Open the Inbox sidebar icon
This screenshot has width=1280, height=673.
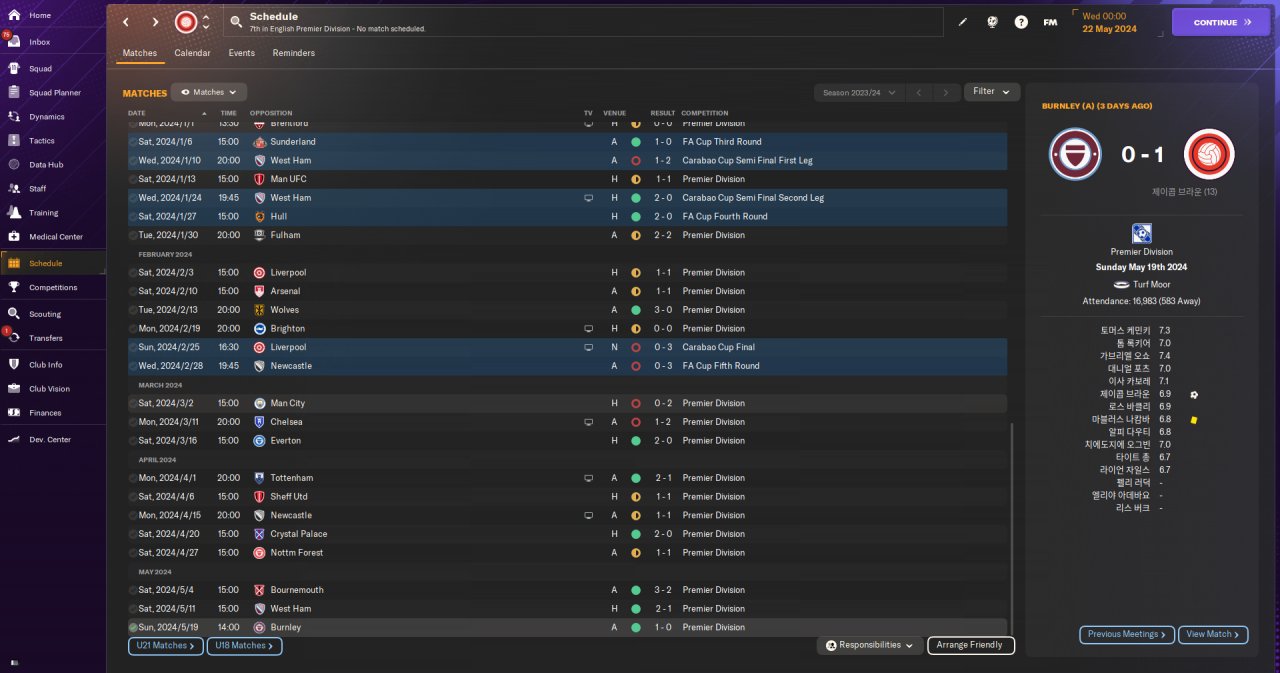(14, 42)
